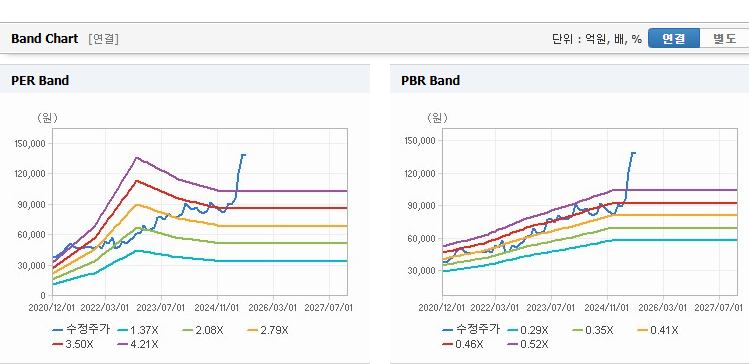Click the price peak in PER Band chart
Screen dimensions: 749x364
point(243,155)
